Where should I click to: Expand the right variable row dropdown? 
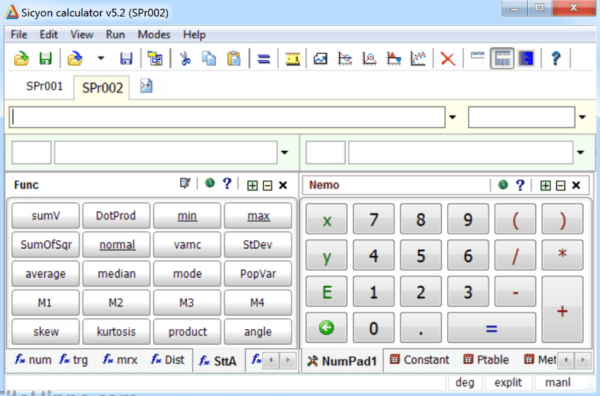click(580, 152)
